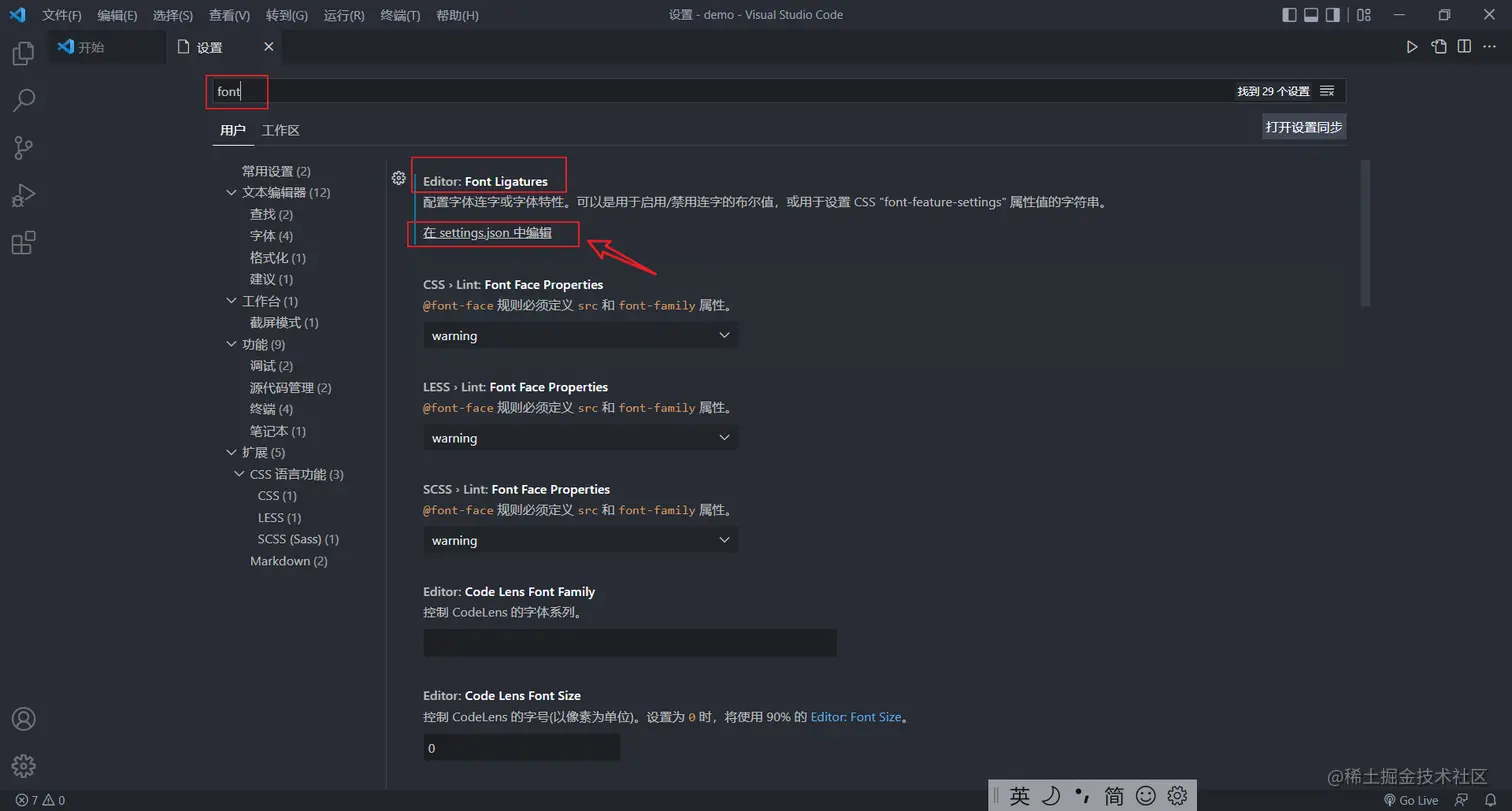
Task: Open 在 settings.json 中编辑 link
Action: [487, 233]
